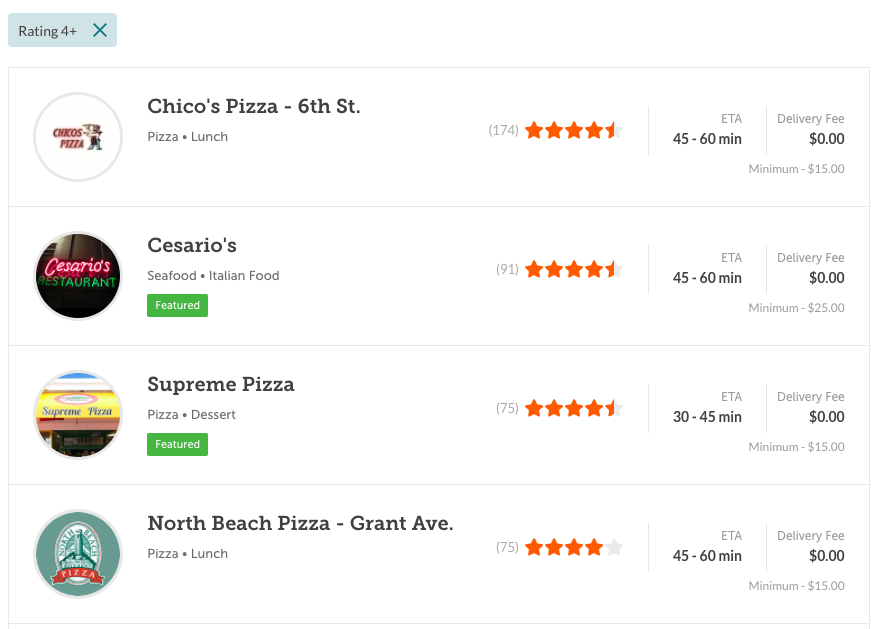Open the Supreme Pizza logo thumbnail
This screenshot has width=877, height=629.
click(x=78, y=415)
